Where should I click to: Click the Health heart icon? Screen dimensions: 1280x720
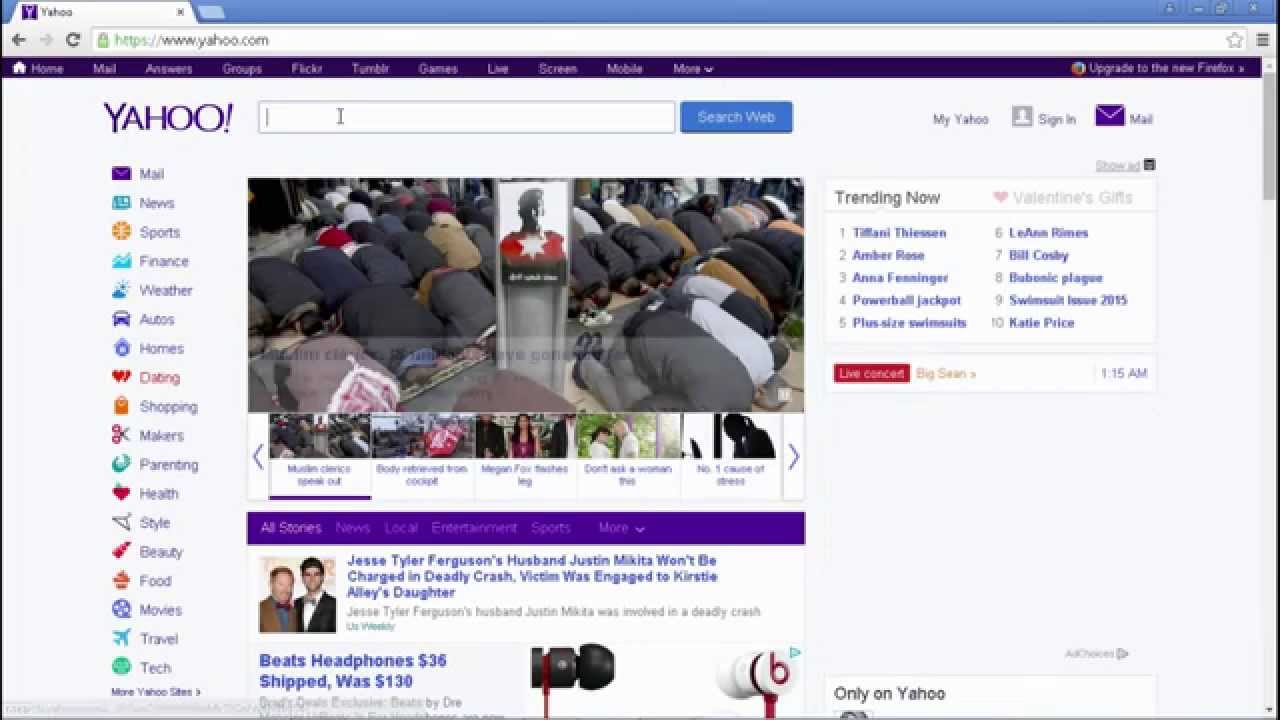[x=121, y=493]
